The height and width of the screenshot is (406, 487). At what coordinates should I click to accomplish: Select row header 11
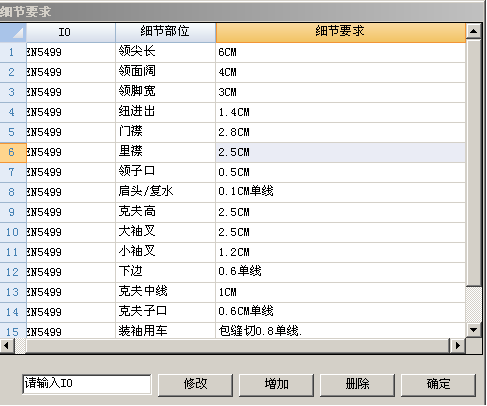tap(13, 252)
